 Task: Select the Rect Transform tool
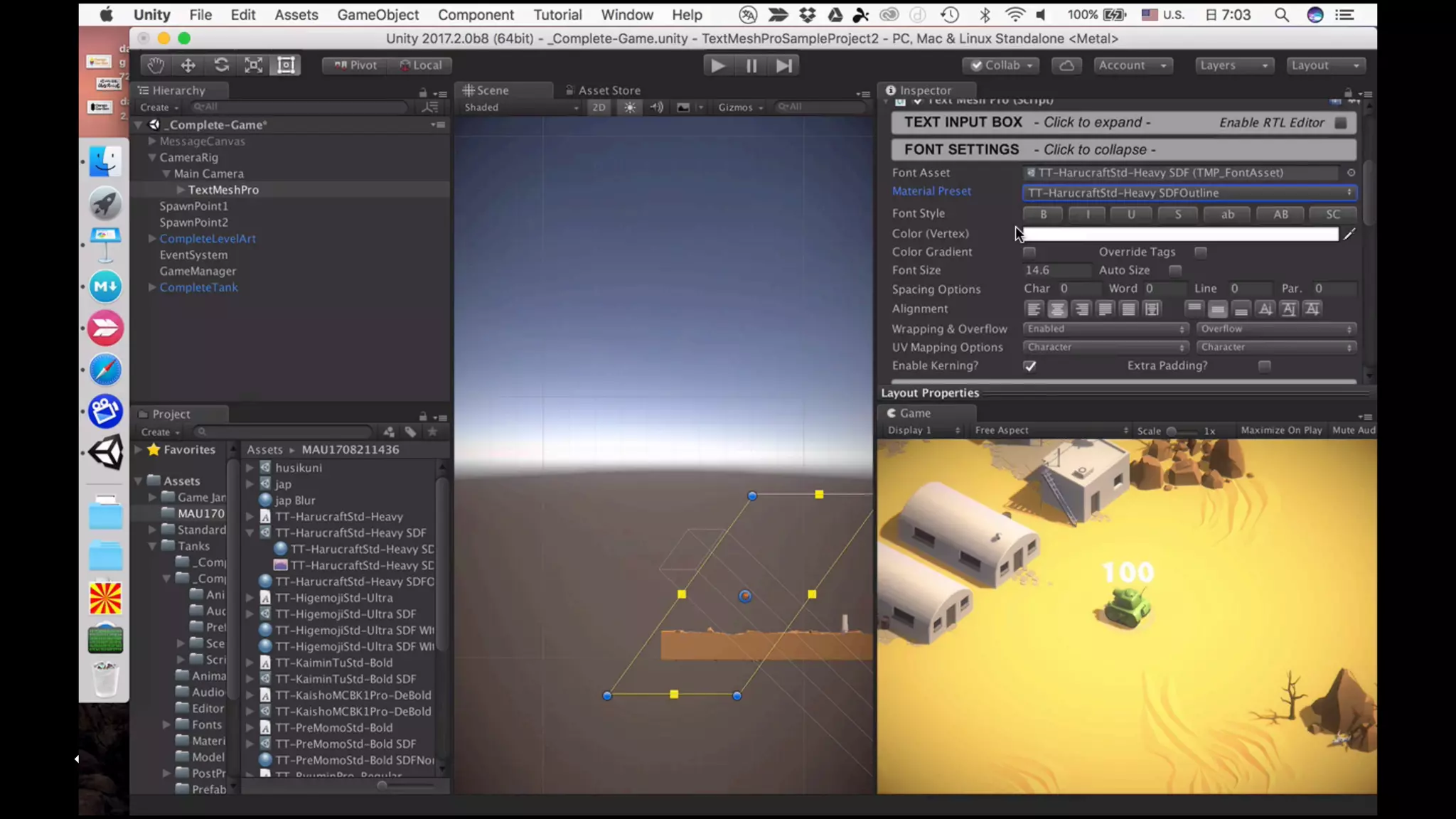click(x=286, y=65)
